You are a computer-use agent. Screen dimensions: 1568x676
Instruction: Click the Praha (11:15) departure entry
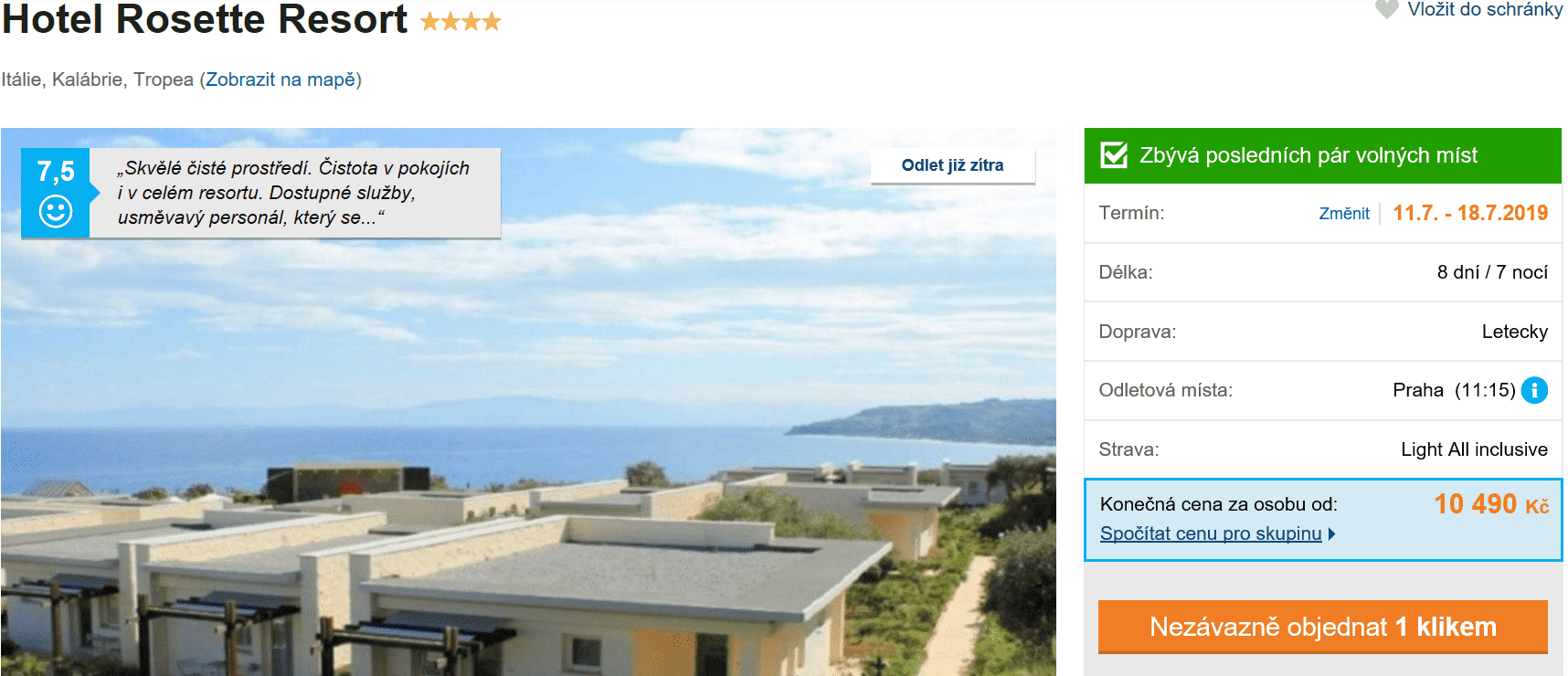pyautogui.click(x=1453, y=390)
